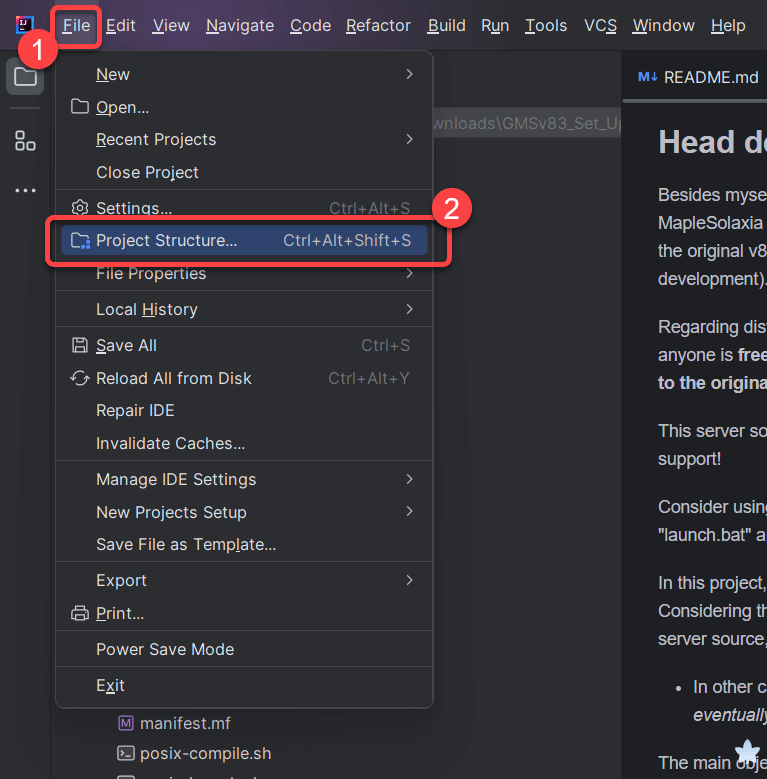Open the Tools menu
This screenshot has width=767, height=779.
(546, 25)
